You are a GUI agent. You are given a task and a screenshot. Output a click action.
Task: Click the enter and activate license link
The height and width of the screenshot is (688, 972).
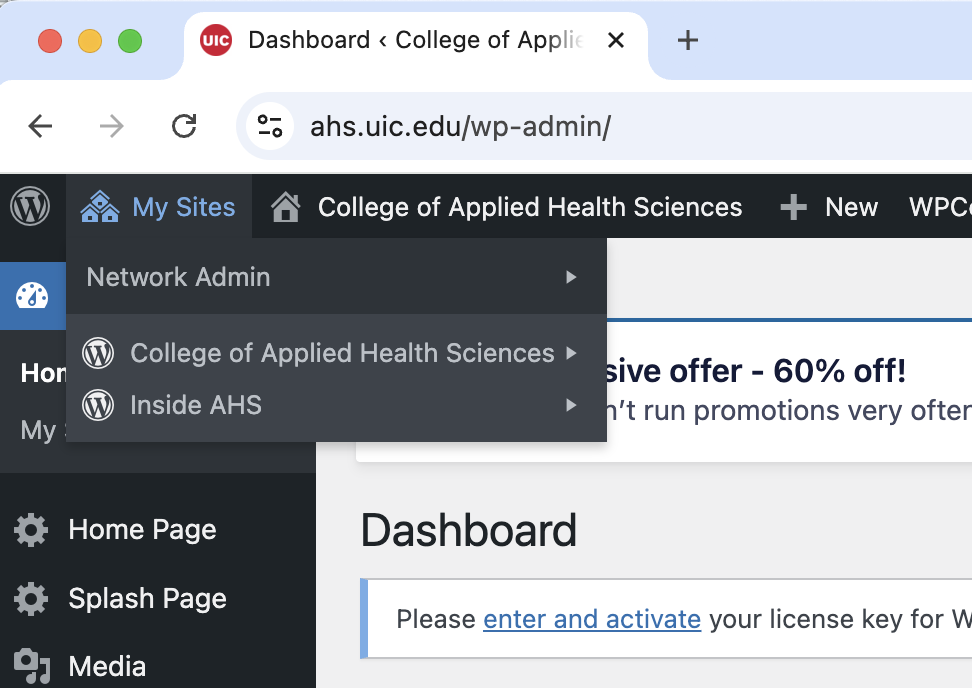click(592, 619)
